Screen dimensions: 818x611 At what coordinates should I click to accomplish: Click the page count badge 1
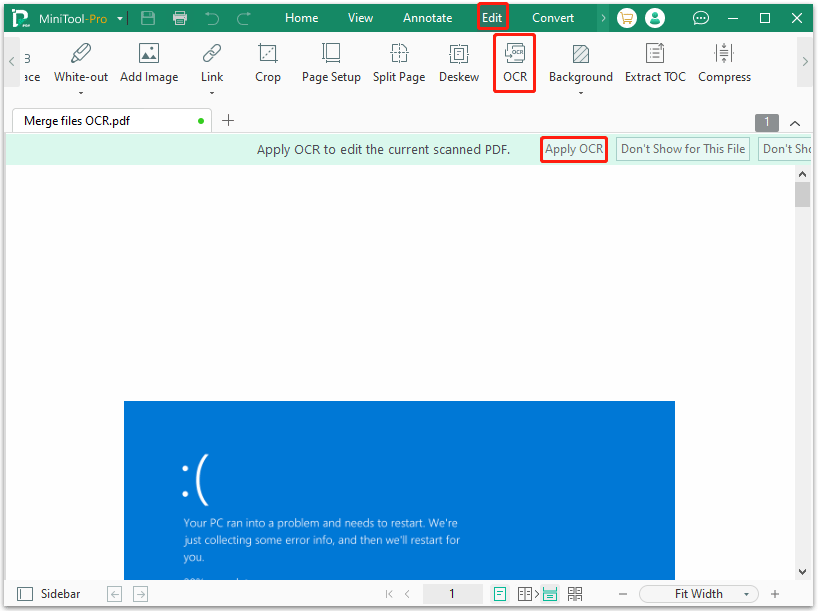[x=767, y=123]
